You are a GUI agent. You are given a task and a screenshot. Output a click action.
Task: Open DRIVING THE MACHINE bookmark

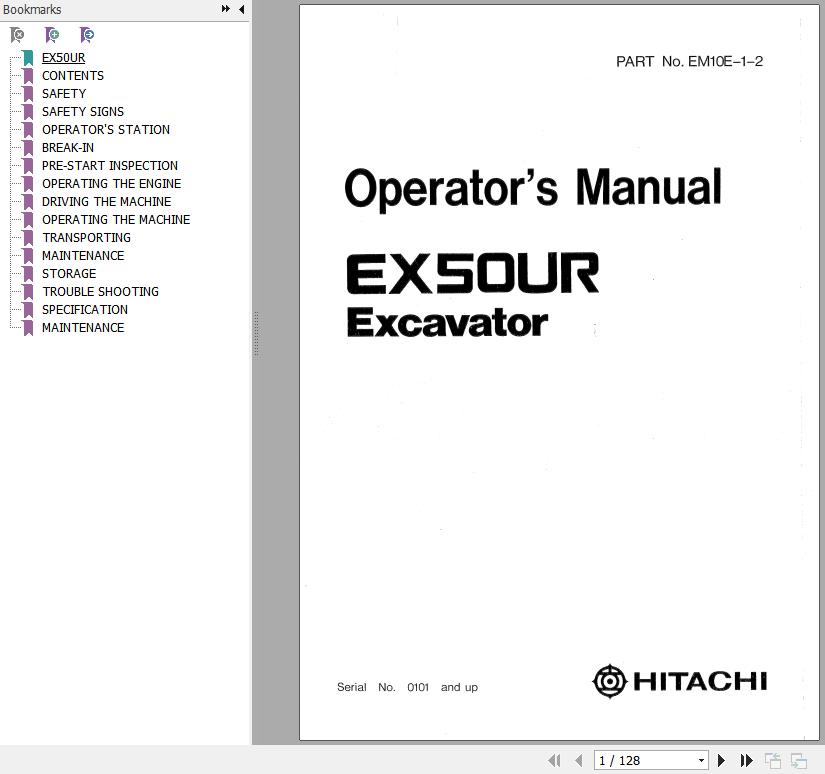coord(106,202)
